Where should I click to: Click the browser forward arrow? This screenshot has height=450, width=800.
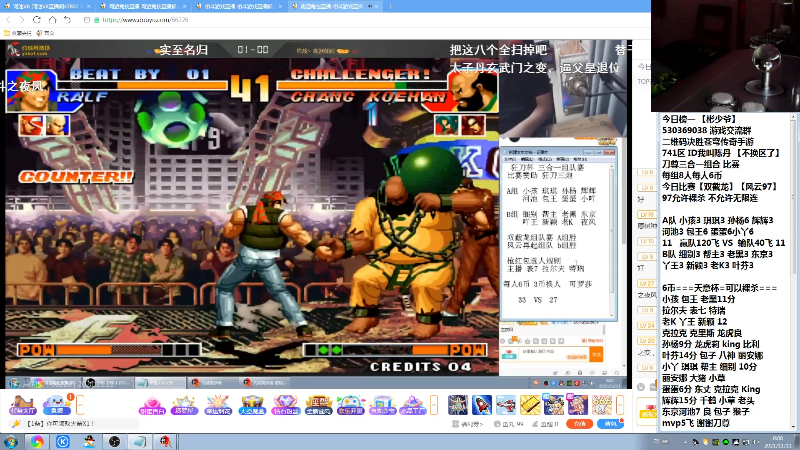click(x=21, y=19)
